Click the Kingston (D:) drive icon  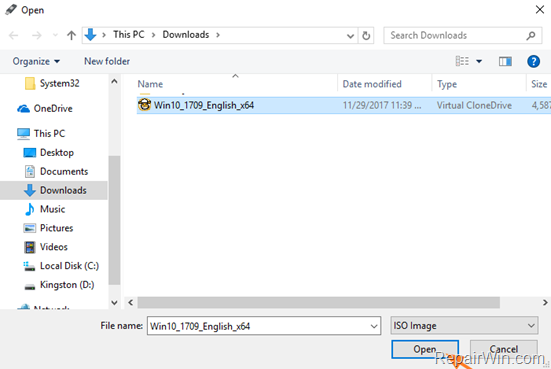click(x=30, y=286)
